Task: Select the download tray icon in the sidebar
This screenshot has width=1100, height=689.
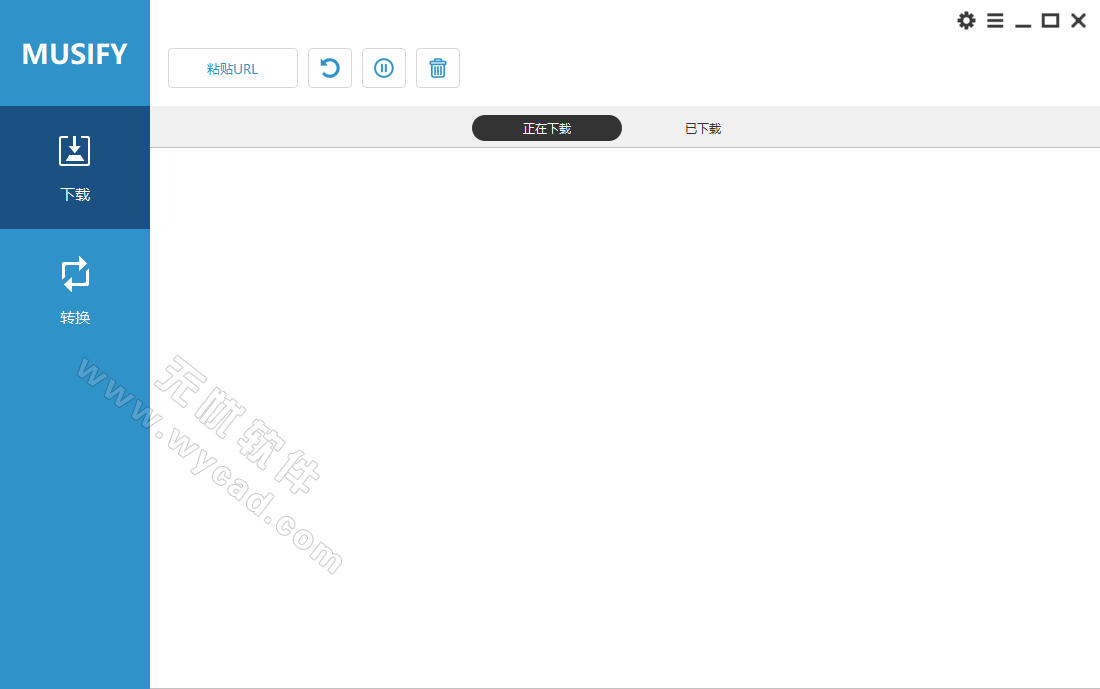Action: coord(75,151)
